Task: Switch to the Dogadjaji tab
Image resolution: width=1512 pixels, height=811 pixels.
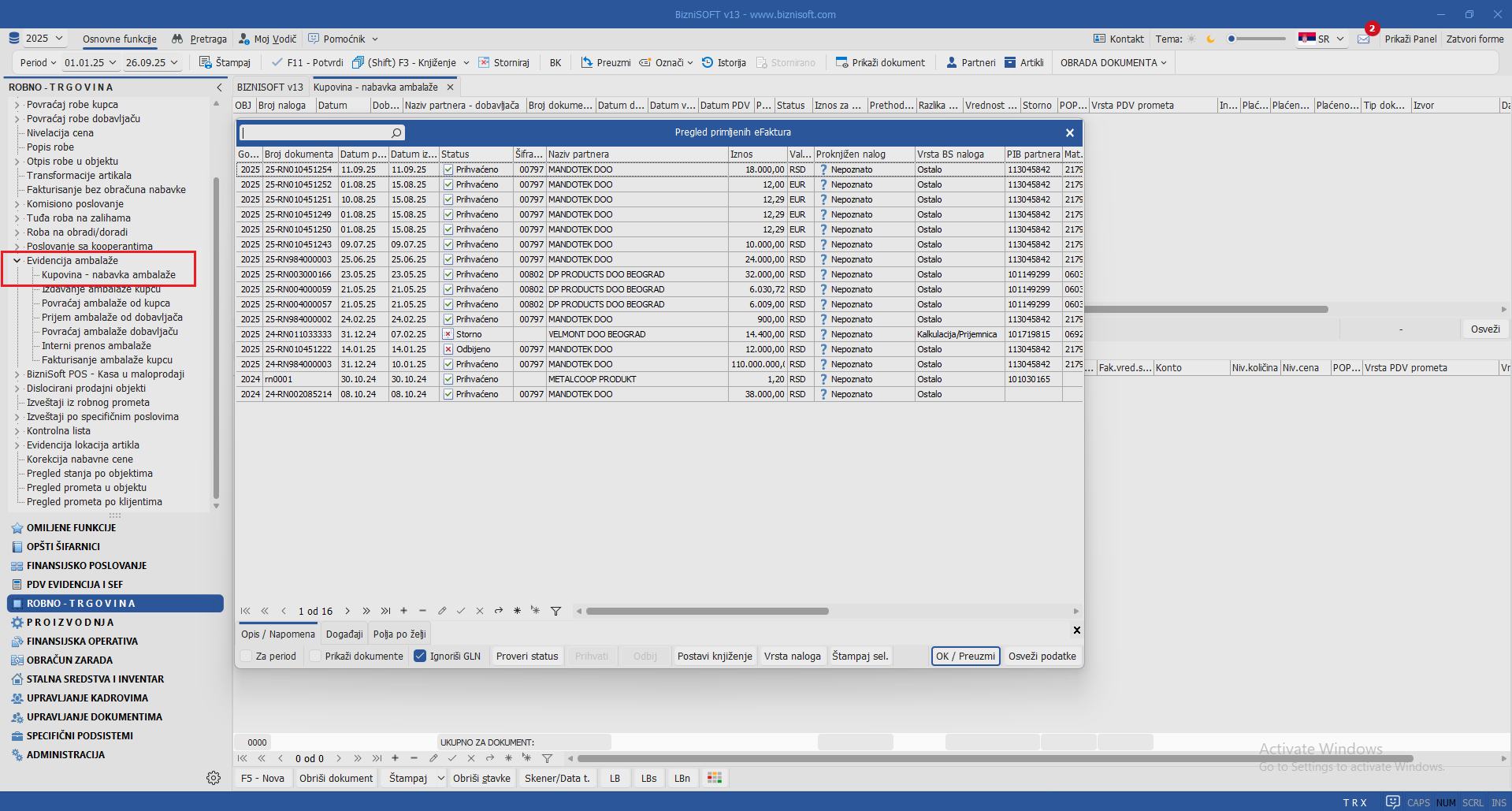Action: coord(344,634)
